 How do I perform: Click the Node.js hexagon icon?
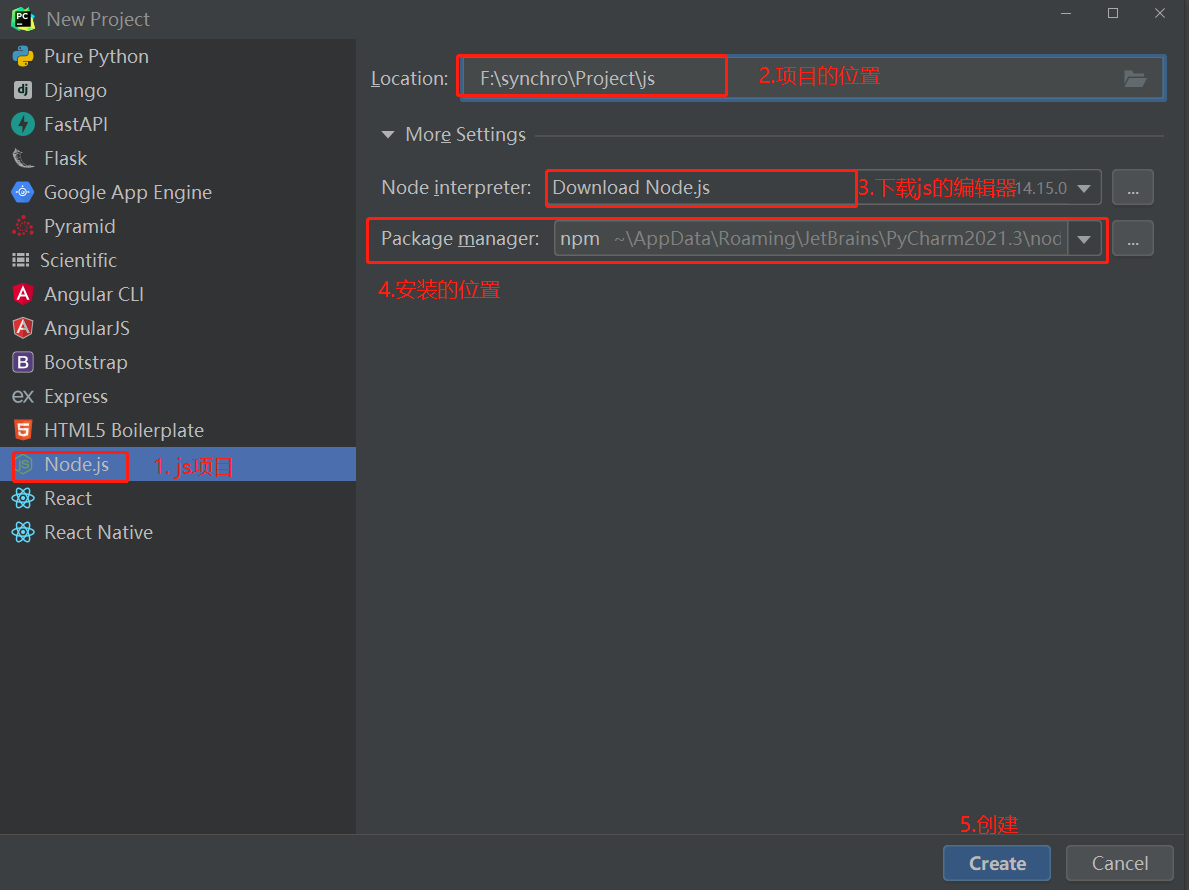[x=24, y=465]
